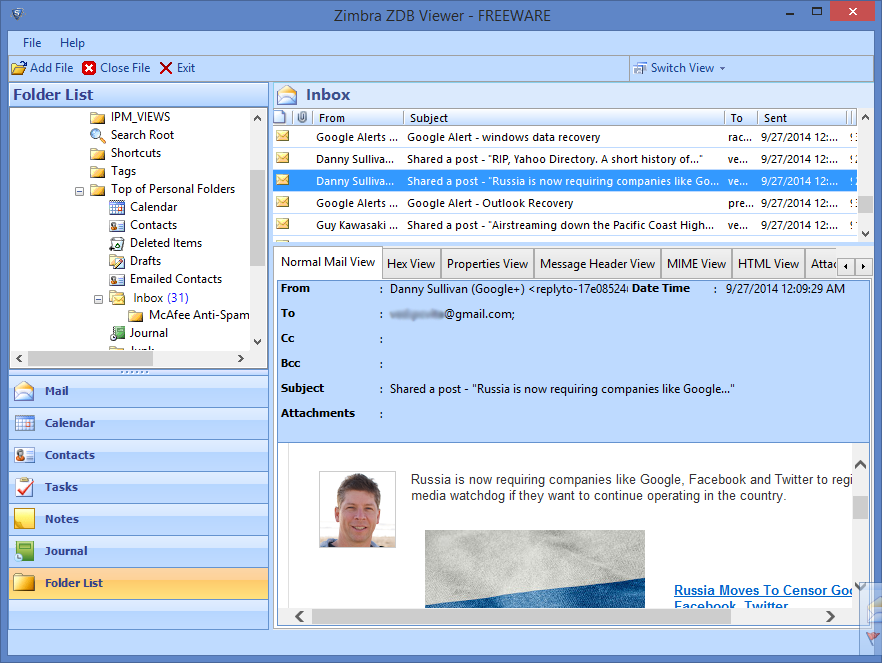Click folder tree scroll down arrow
882x663 pixels.
click(258, 341)
